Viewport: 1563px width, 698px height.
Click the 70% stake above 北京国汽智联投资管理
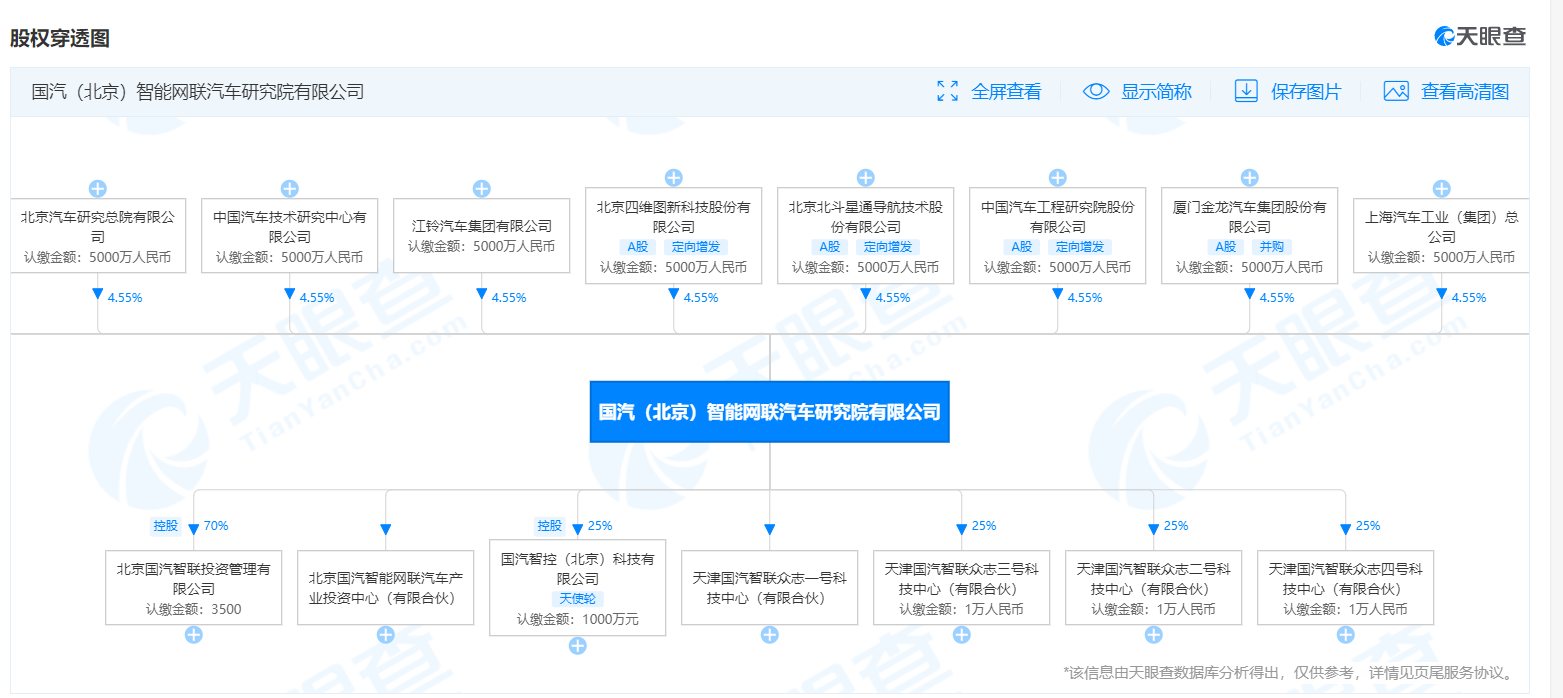pos(216,525)
